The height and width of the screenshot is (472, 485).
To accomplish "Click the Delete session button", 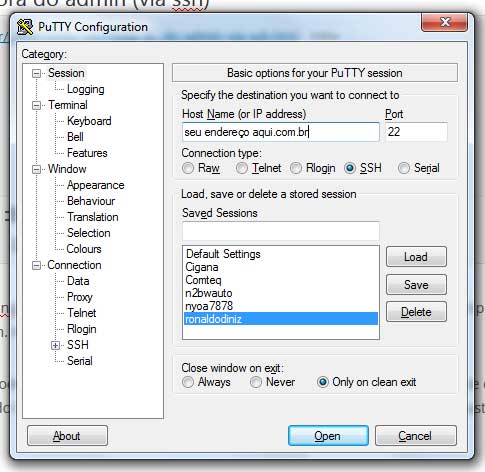I will coord(416,312).
